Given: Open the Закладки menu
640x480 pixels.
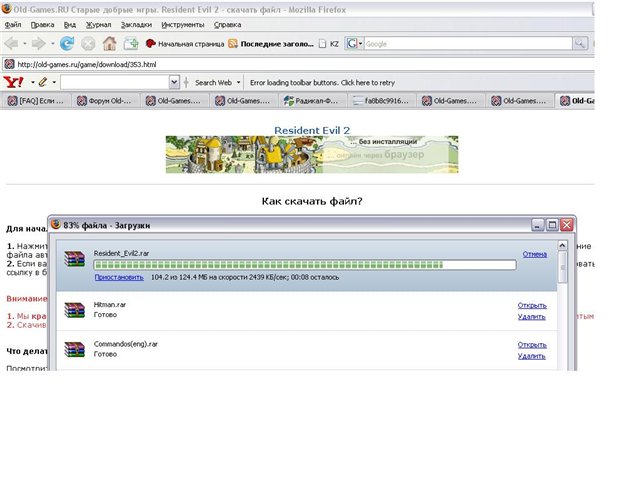Looking at the screenshot, I should pos(136,24).
